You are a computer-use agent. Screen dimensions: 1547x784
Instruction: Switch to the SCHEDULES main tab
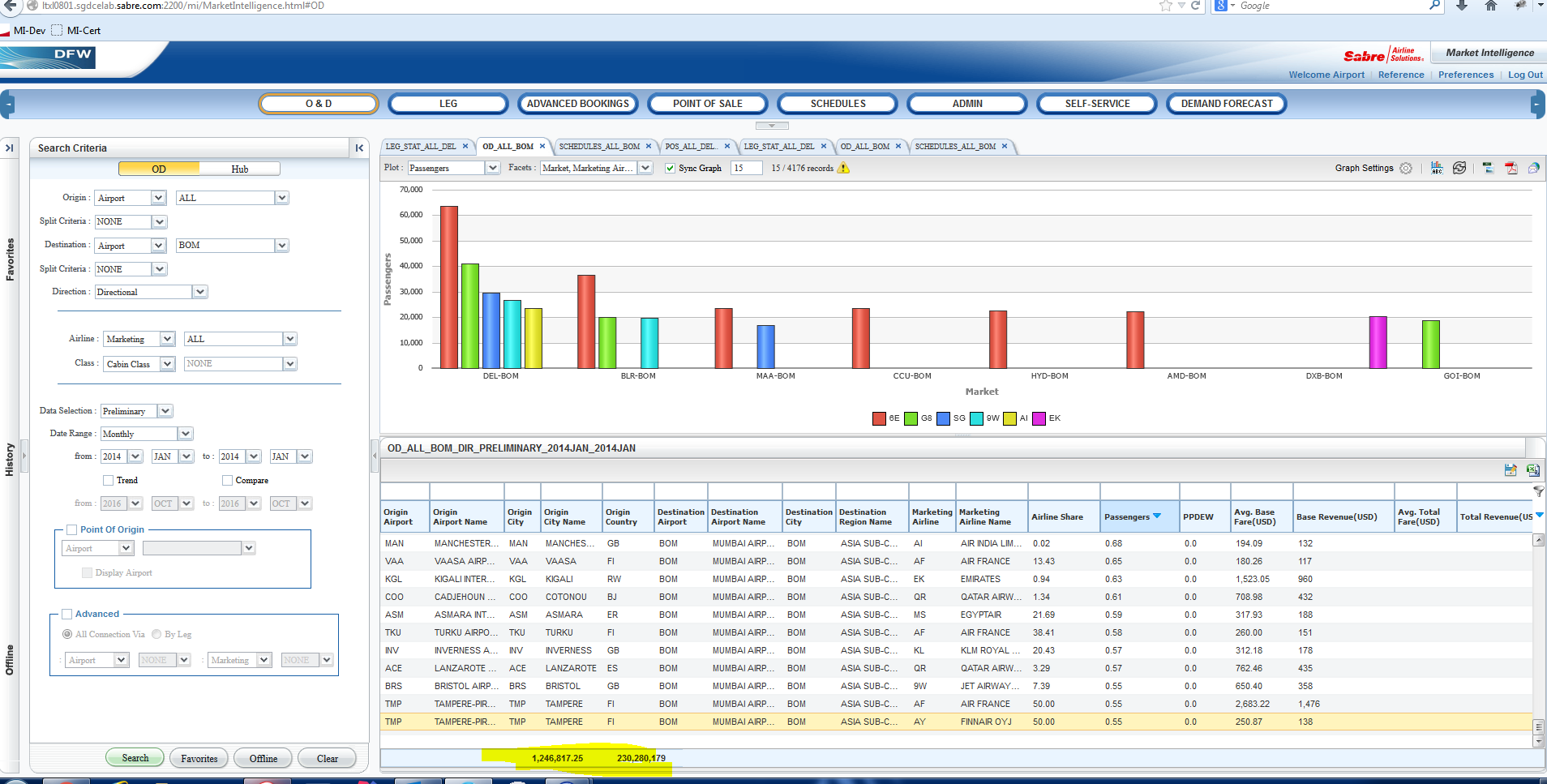[x=838, y=104]
